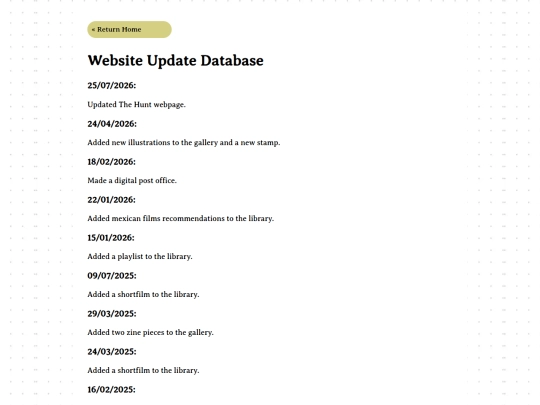Click the 24/03/2025 date heading

112,352
